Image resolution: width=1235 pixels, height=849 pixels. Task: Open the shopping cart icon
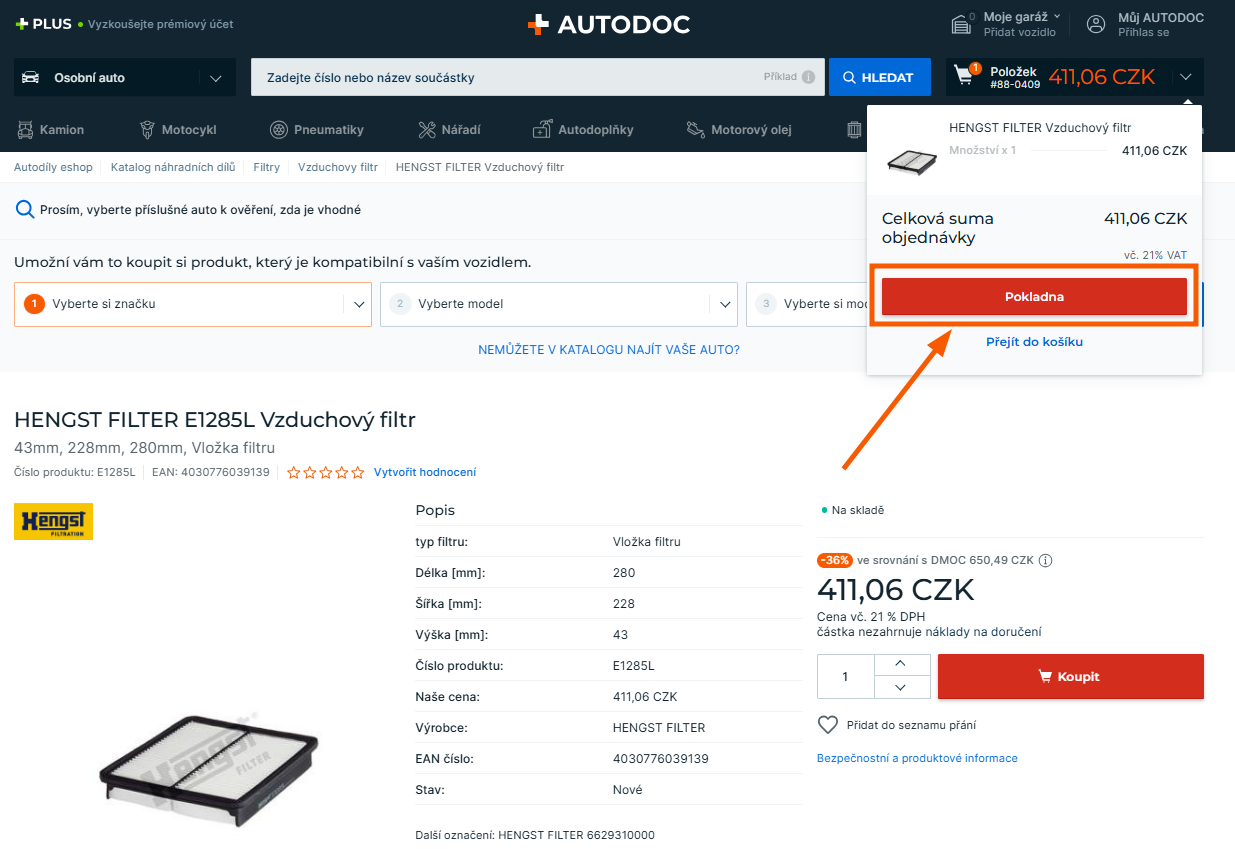[965, 76]
